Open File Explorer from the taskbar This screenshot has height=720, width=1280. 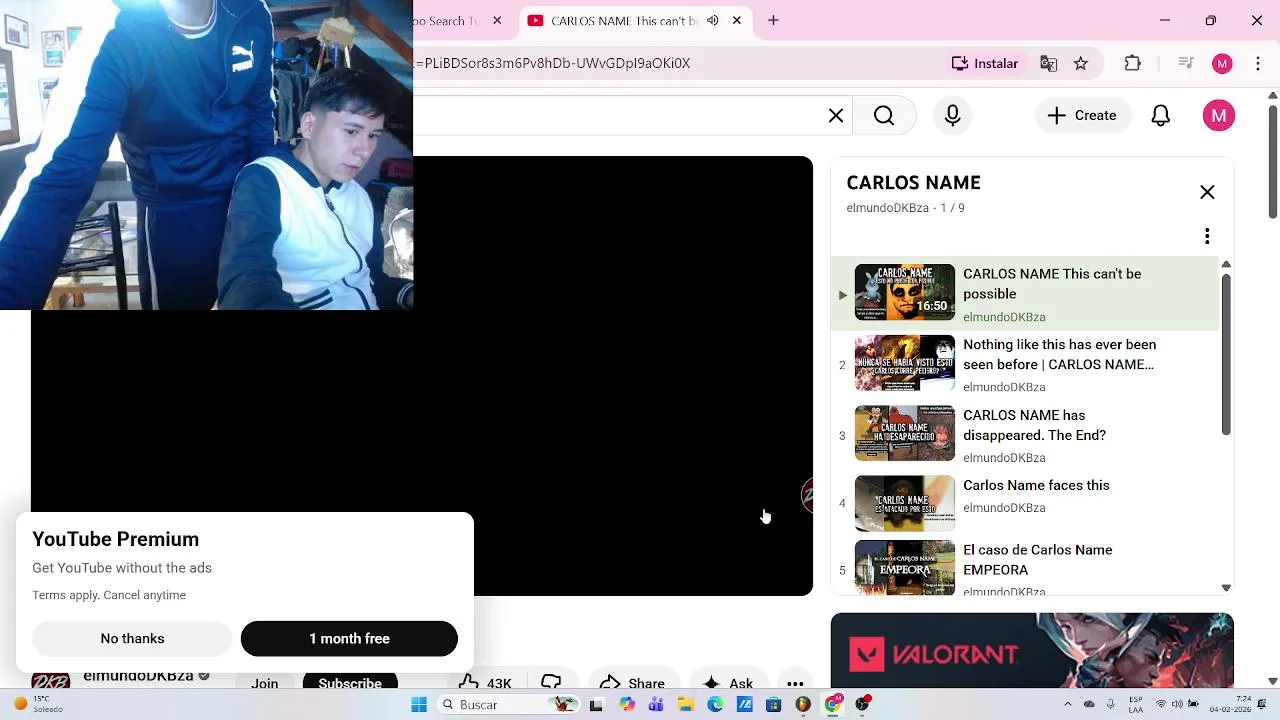point(686,705)
